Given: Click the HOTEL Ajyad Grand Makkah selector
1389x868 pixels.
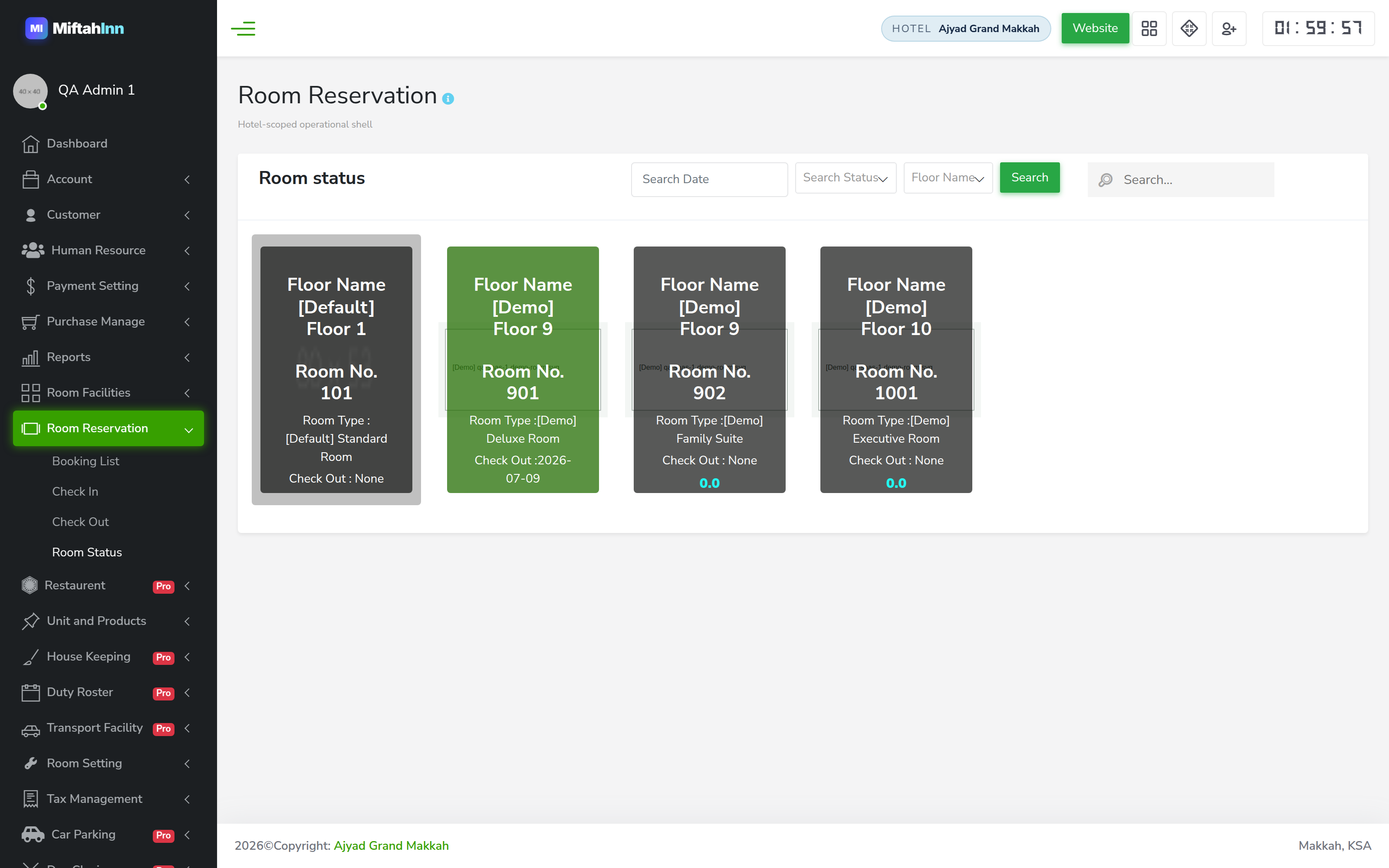Looking at the screenshot, I should (966, 29).
